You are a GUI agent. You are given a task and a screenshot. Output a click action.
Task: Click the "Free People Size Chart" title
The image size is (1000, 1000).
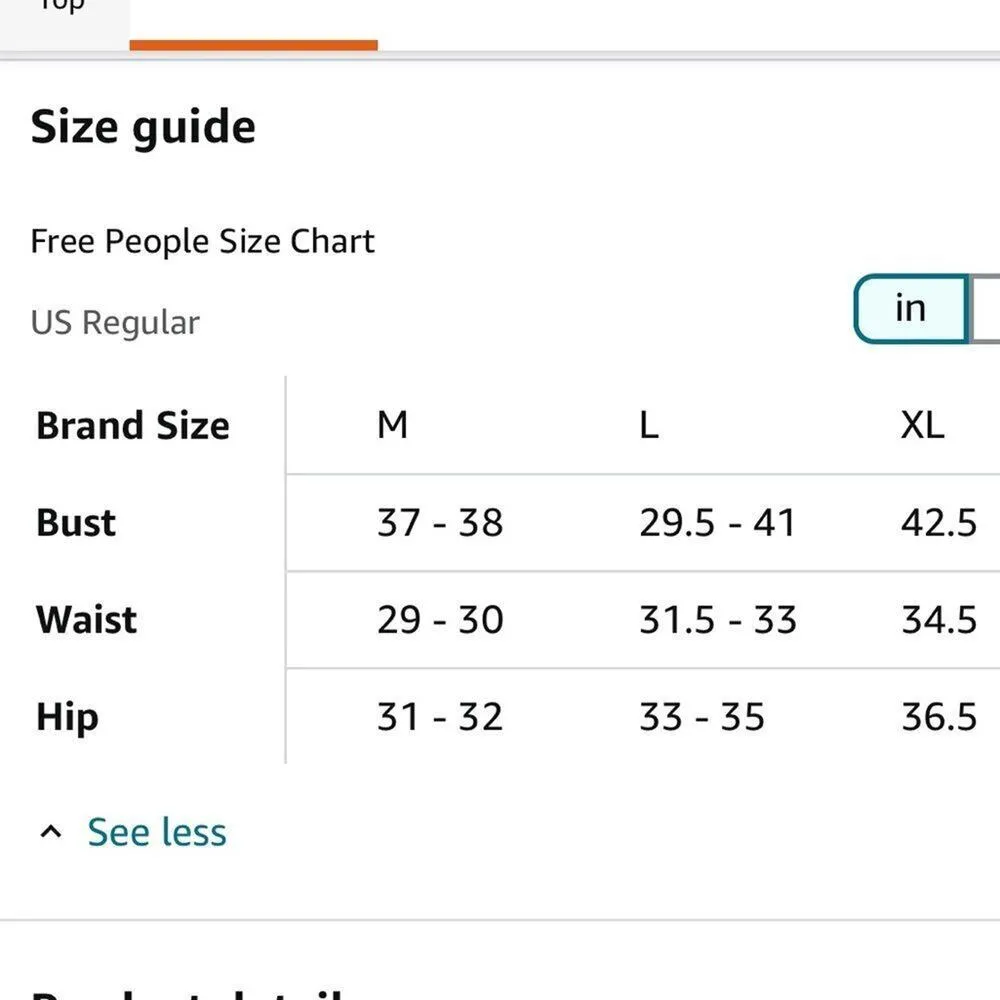[x=202, y=241]
